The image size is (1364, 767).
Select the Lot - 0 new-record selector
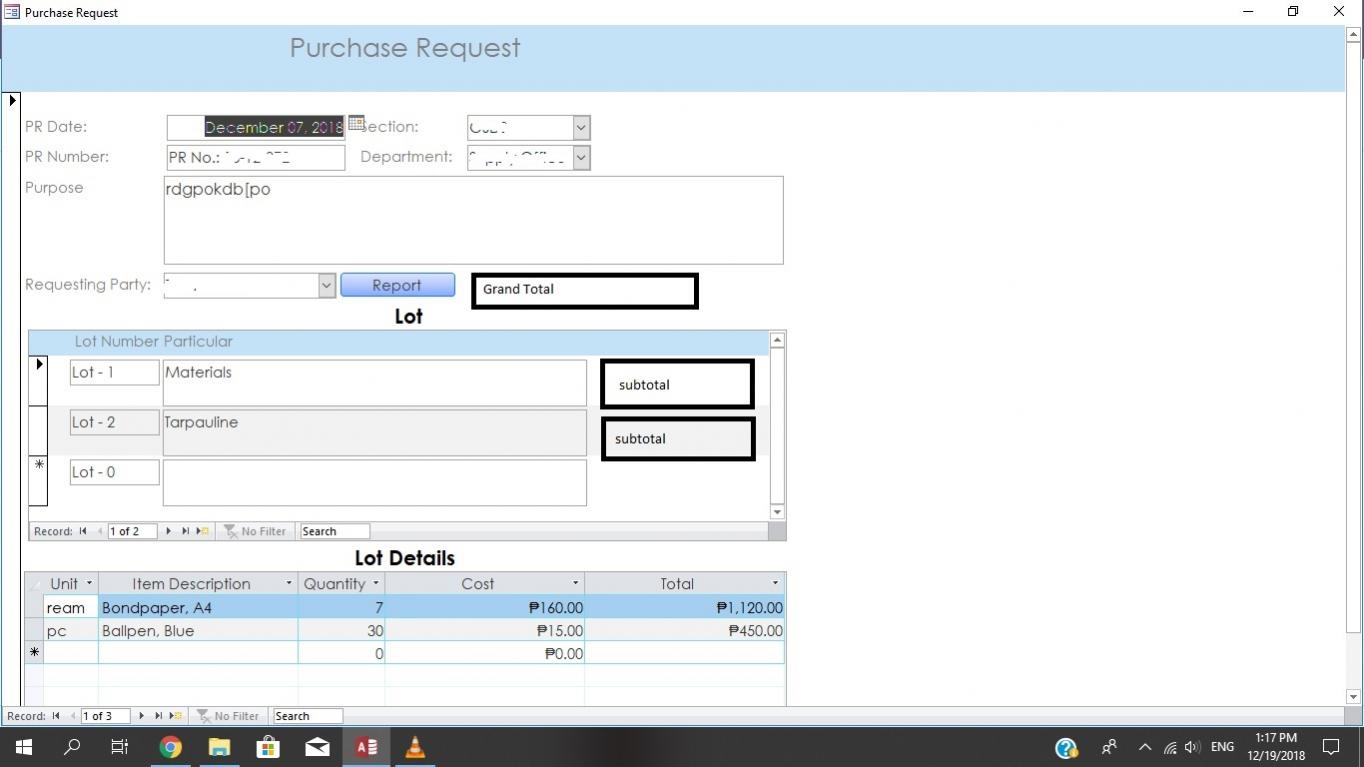pyautogui.click(x=38, y=481)
